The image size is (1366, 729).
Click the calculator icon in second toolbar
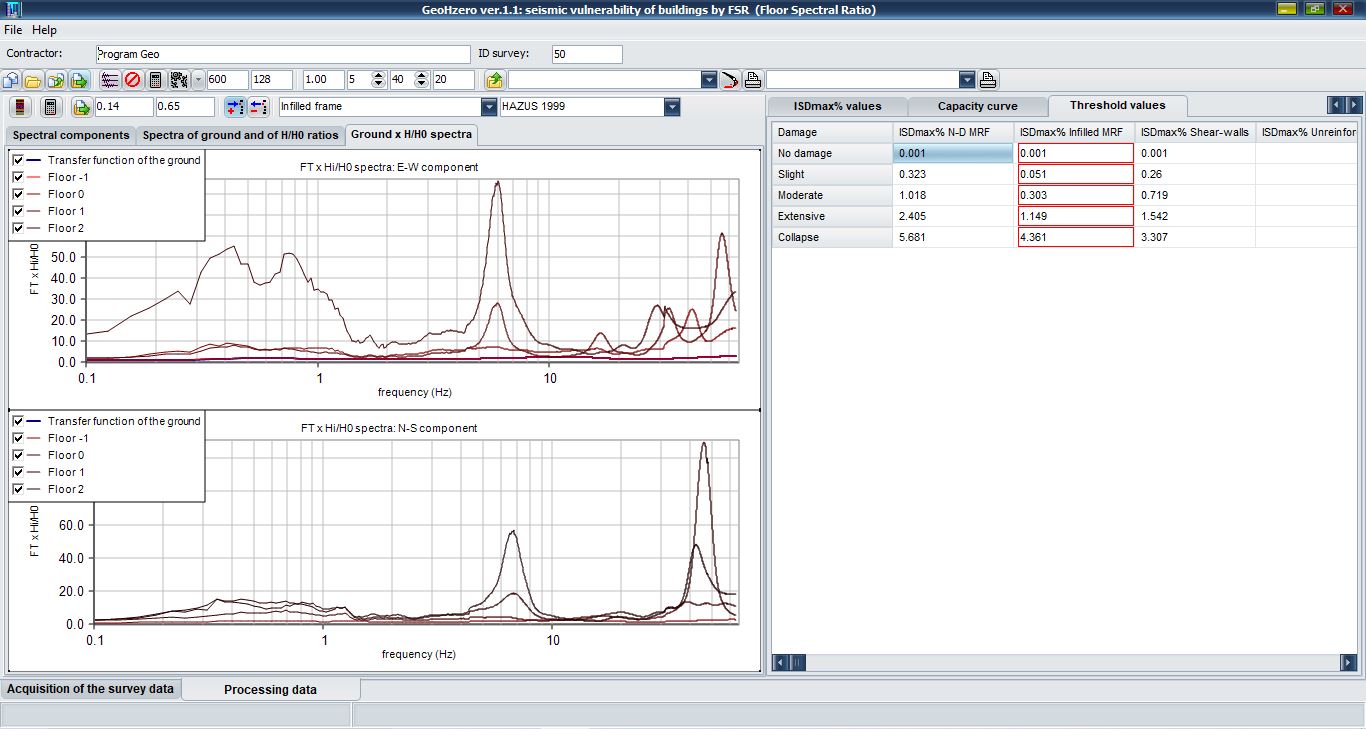click(x=51, y=107)
